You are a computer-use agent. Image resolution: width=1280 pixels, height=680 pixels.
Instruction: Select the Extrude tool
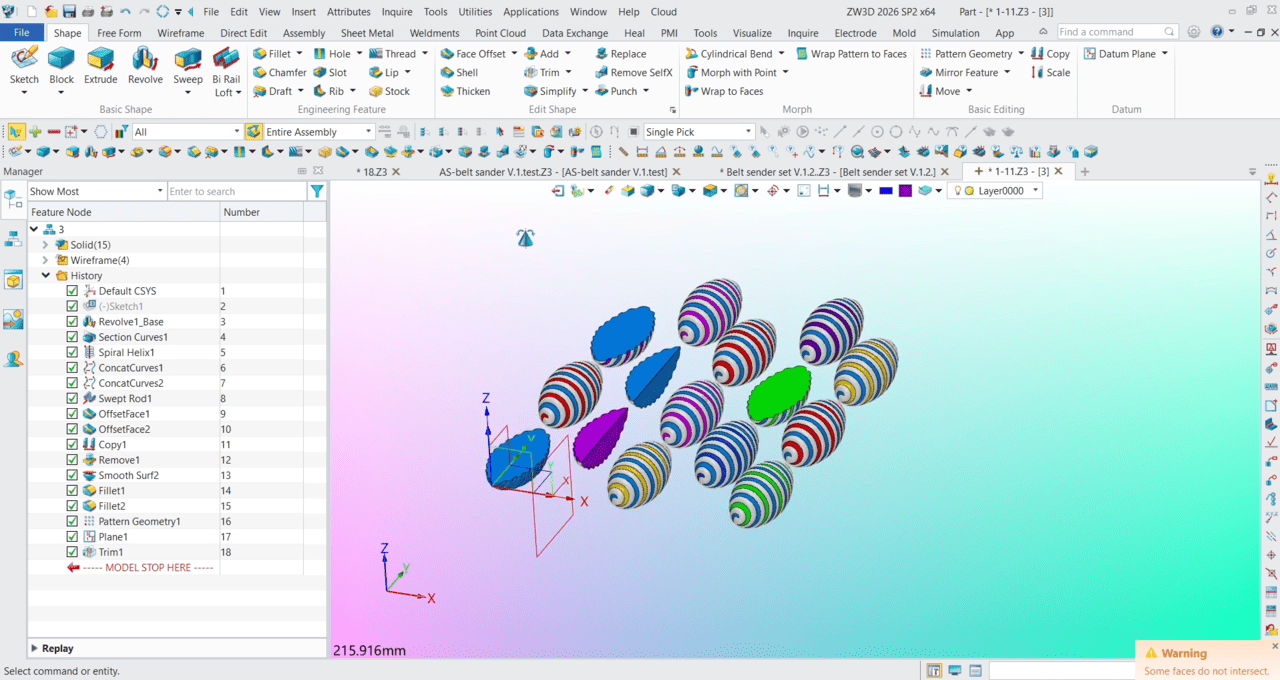click(x=100, y=66)
